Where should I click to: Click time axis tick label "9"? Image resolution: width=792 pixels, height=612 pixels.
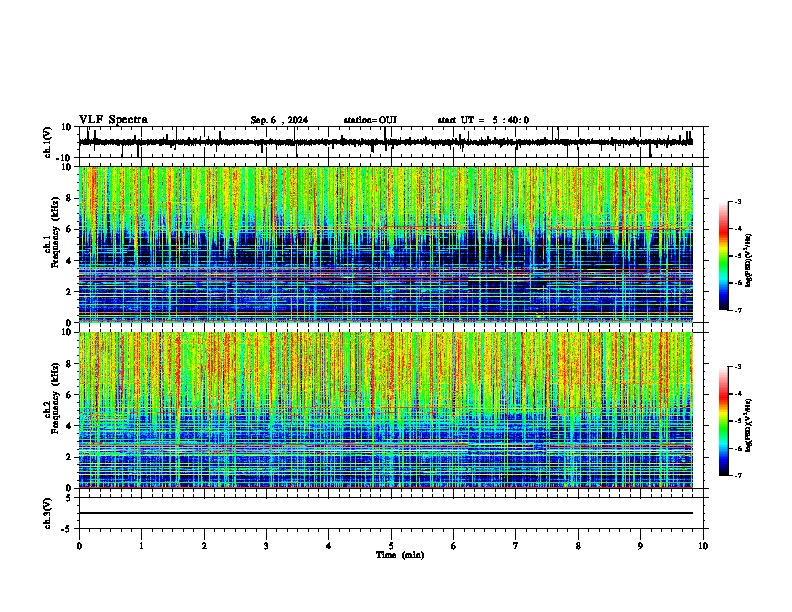[x=640, y=546]
